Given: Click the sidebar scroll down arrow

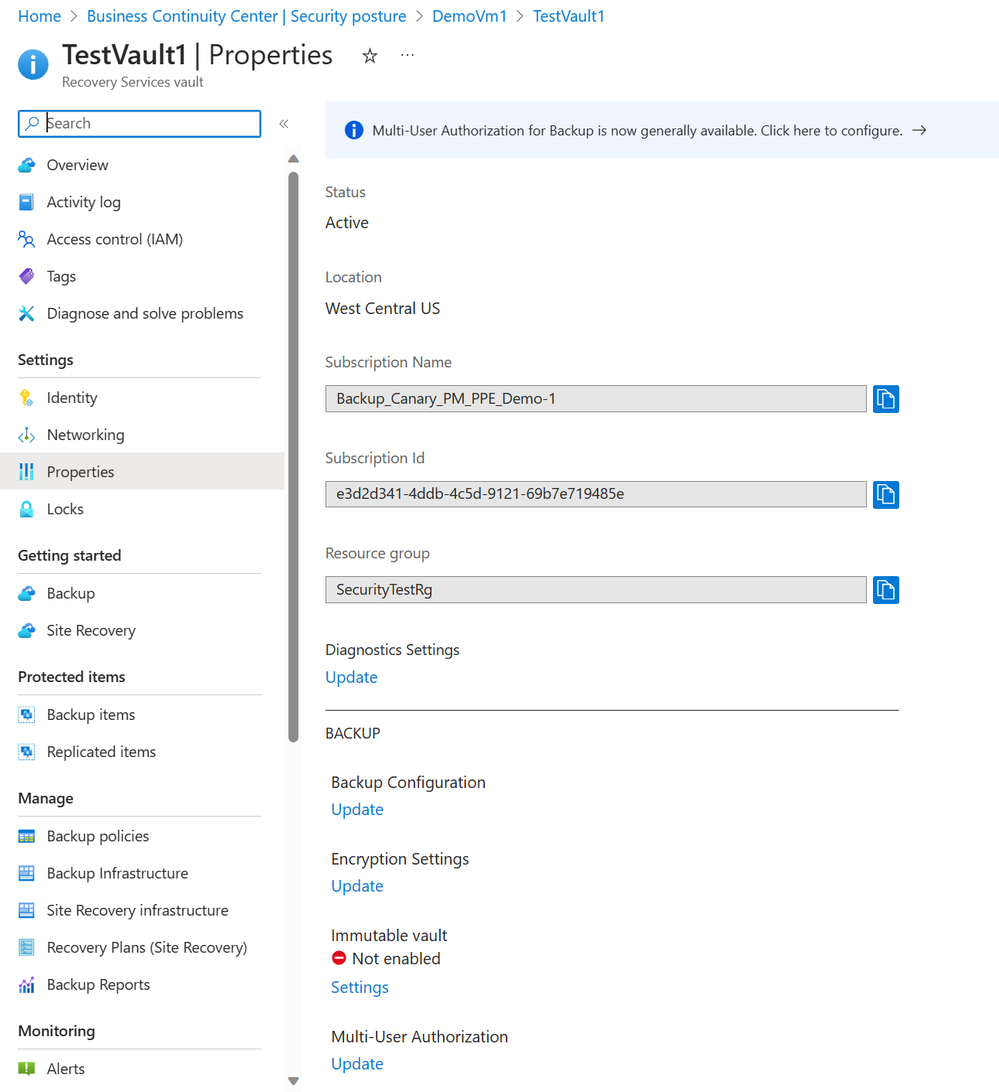Looking at the screenshot, I should pos(293,1081).
